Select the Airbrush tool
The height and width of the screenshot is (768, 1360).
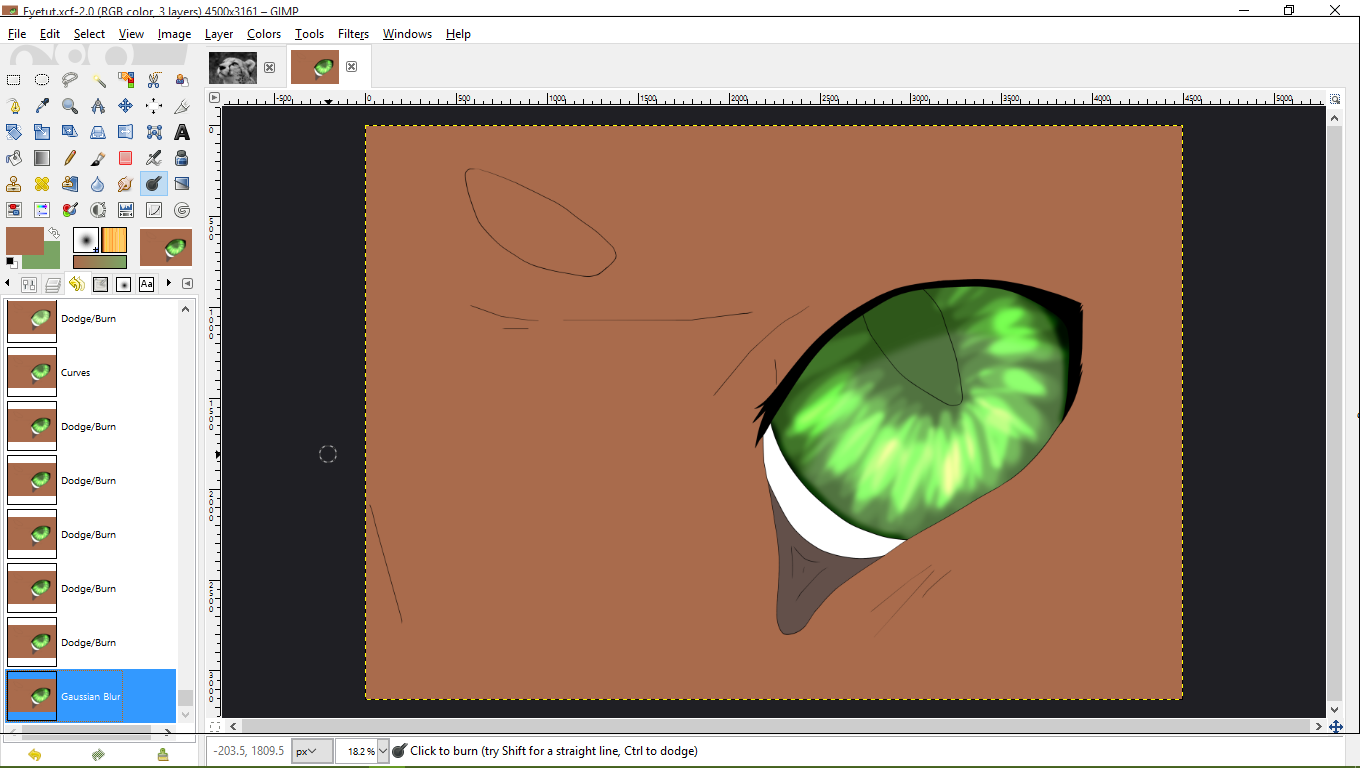coord(154,158)
